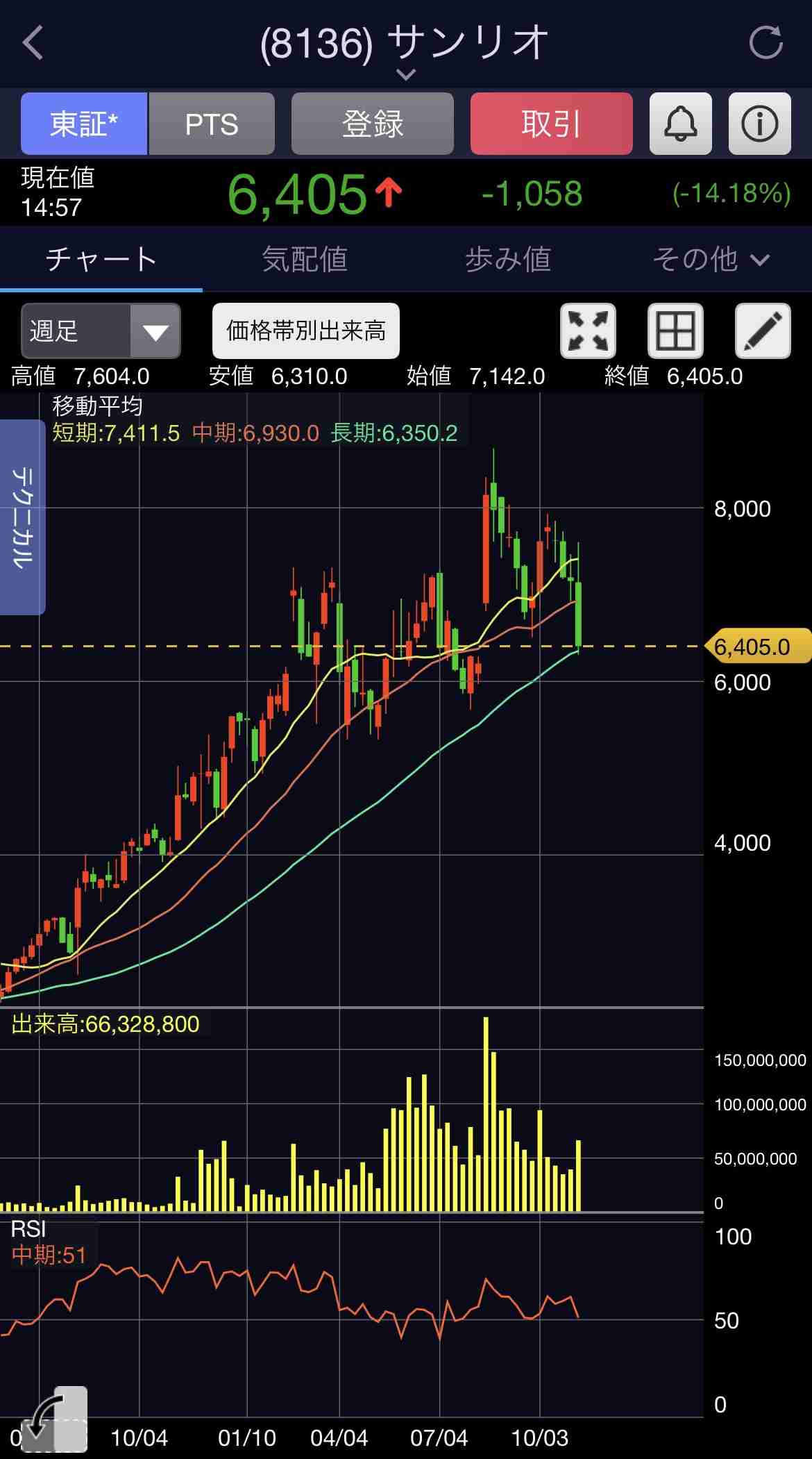Tap the 移動平均 indicator label

tap(97, 406)
